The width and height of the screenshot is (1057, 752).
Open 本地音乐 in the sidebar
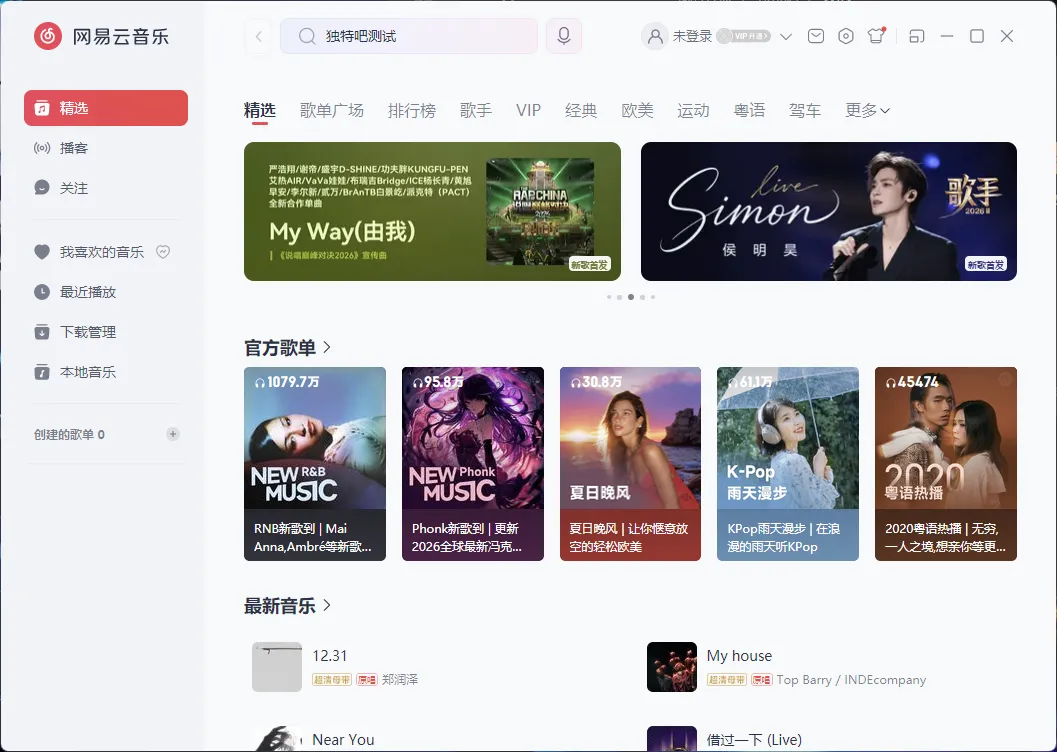(106, 371)
